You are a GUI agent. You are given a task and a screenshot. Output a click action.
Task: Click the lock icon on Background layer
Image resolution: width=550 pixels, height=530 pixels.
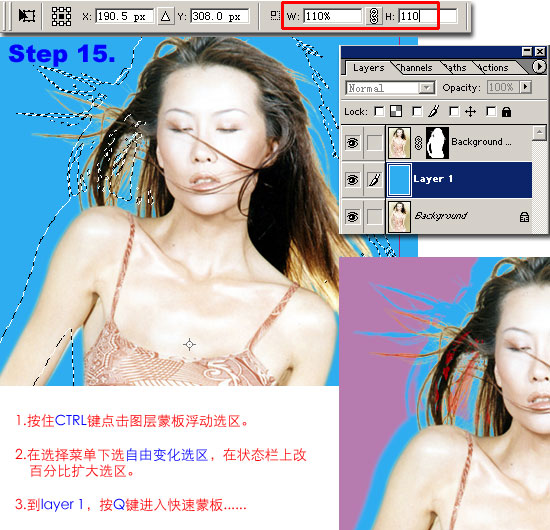point(524,217)
